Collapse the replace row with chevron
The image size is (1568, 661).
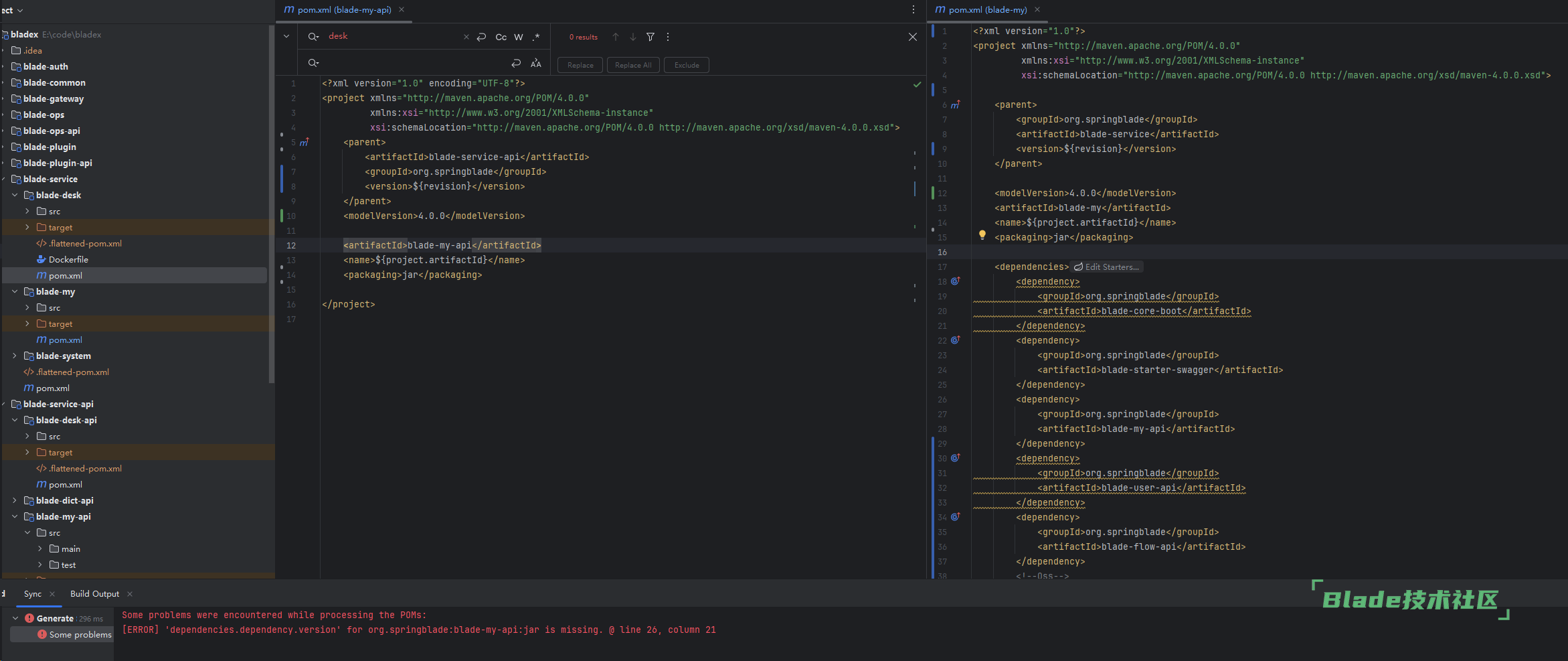pyautogui.click(x=286, y=36)
